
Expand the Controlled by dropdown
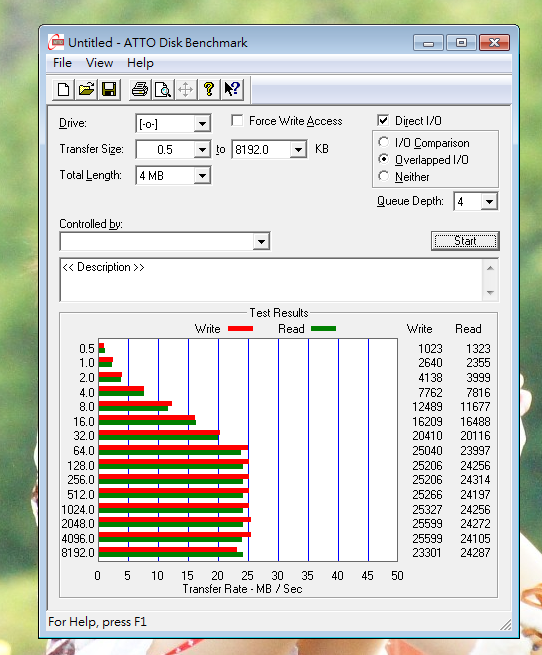pos(261,241)
